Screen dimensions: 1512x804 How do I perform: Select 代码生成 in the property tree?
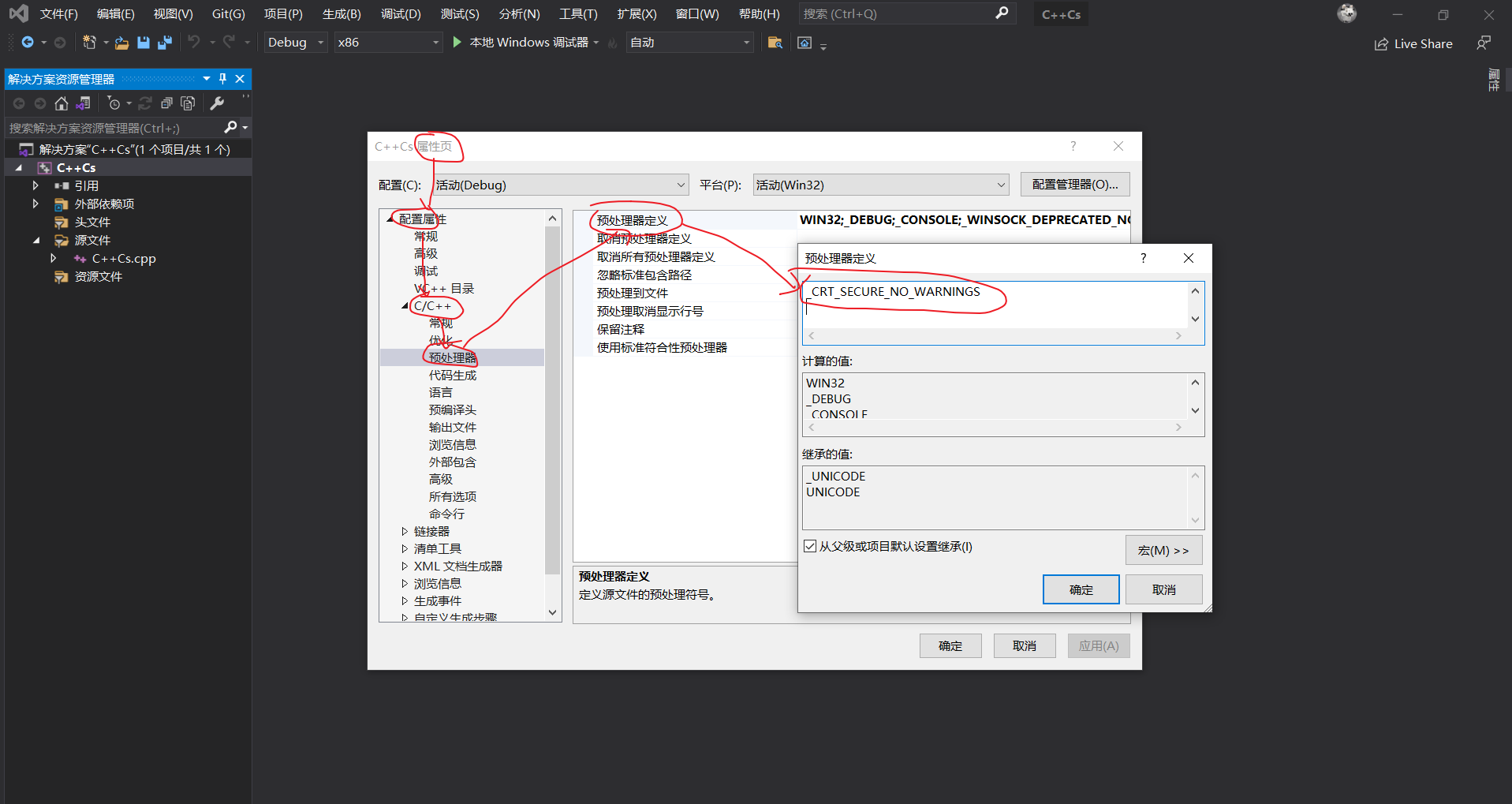pyautogui.click(x=453, y=376)
